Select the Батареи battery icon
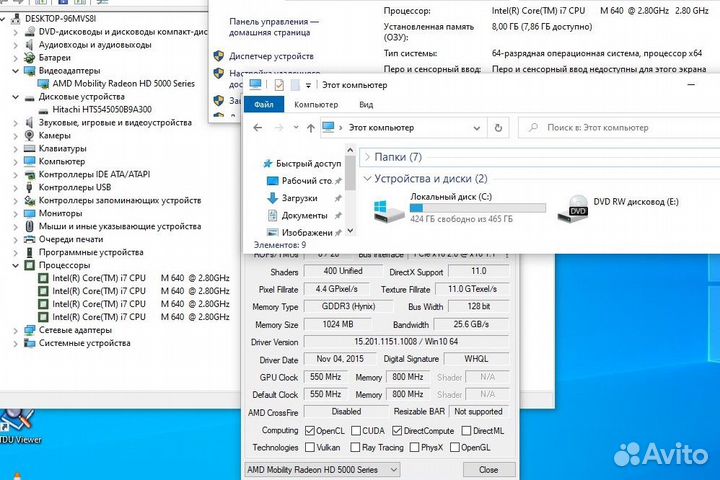720x480 pixels. point(30,57)
